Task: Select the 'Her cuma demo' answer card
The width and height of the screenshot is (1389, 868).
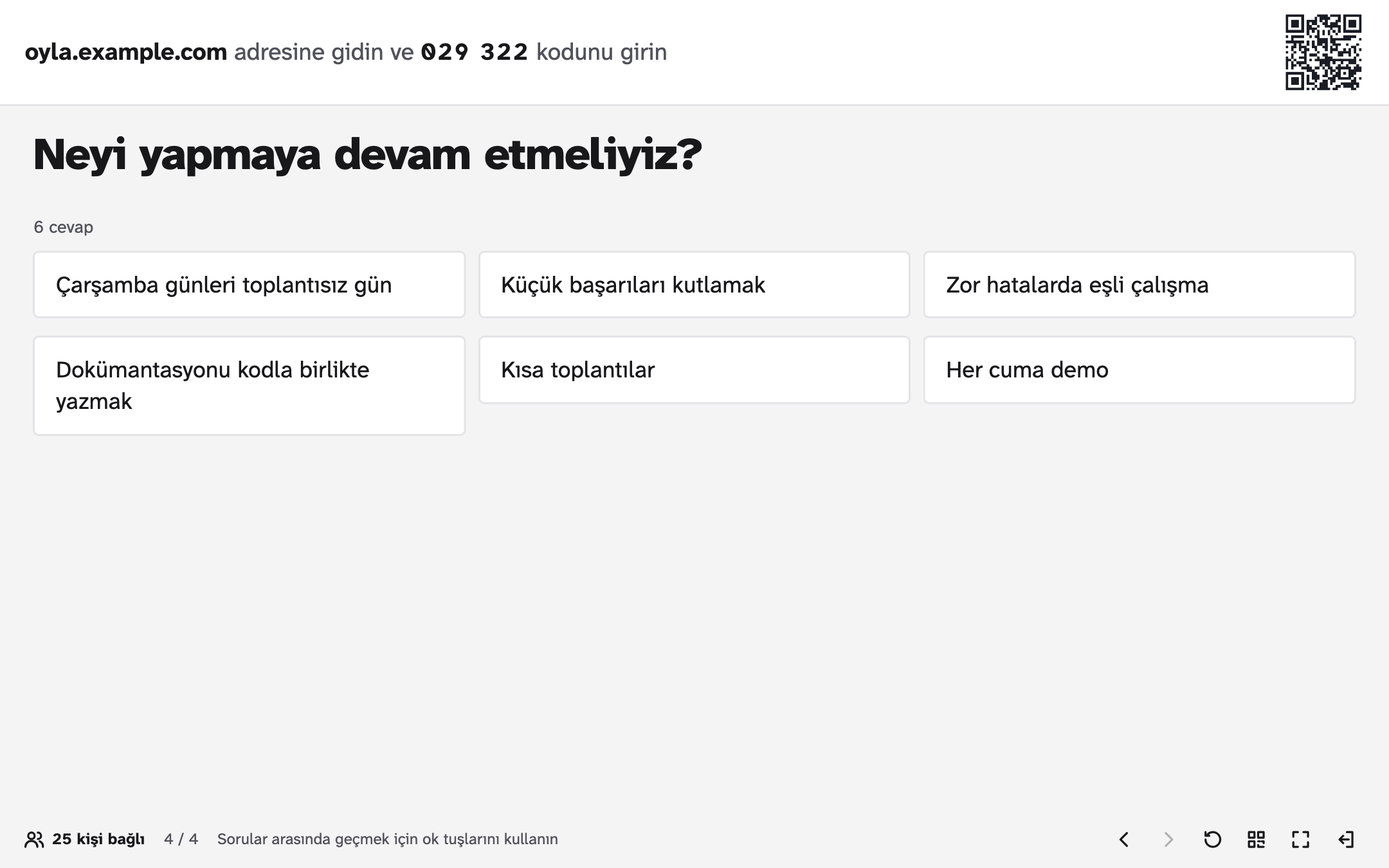Action: [1139, 370]
